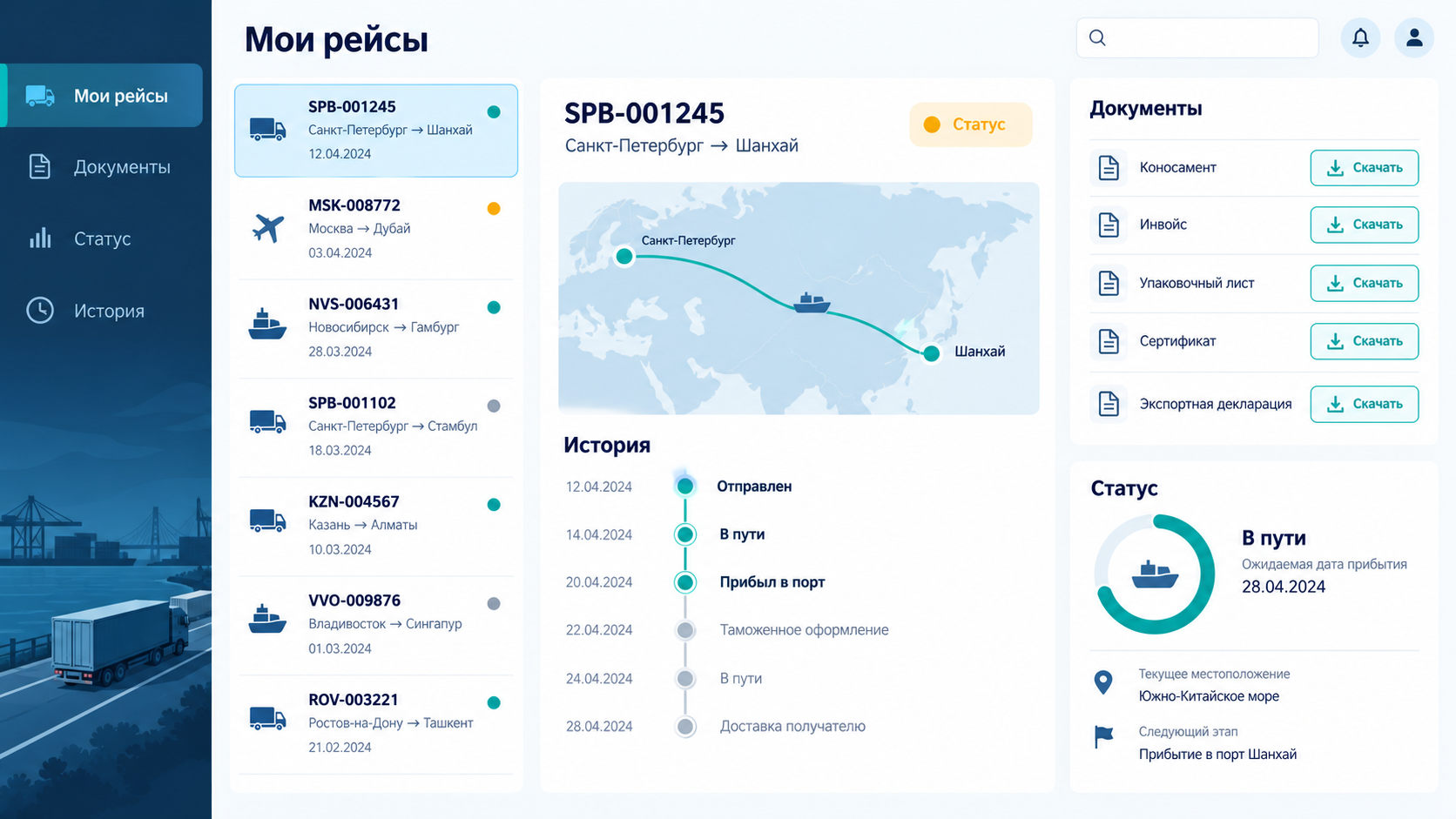The image size is (1456, 819).
Task: Click the Прибытие в порт Шанхай text
Action: 1217,755
